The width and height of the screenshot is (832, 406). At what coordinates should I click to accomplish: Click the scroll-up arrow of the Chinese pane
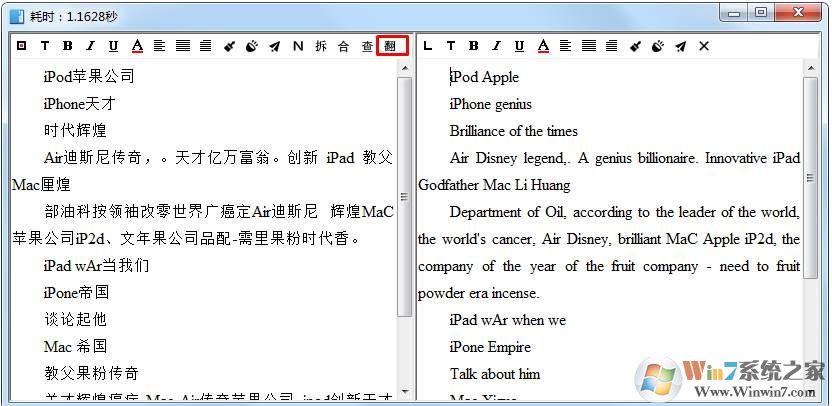pos(405,68)
